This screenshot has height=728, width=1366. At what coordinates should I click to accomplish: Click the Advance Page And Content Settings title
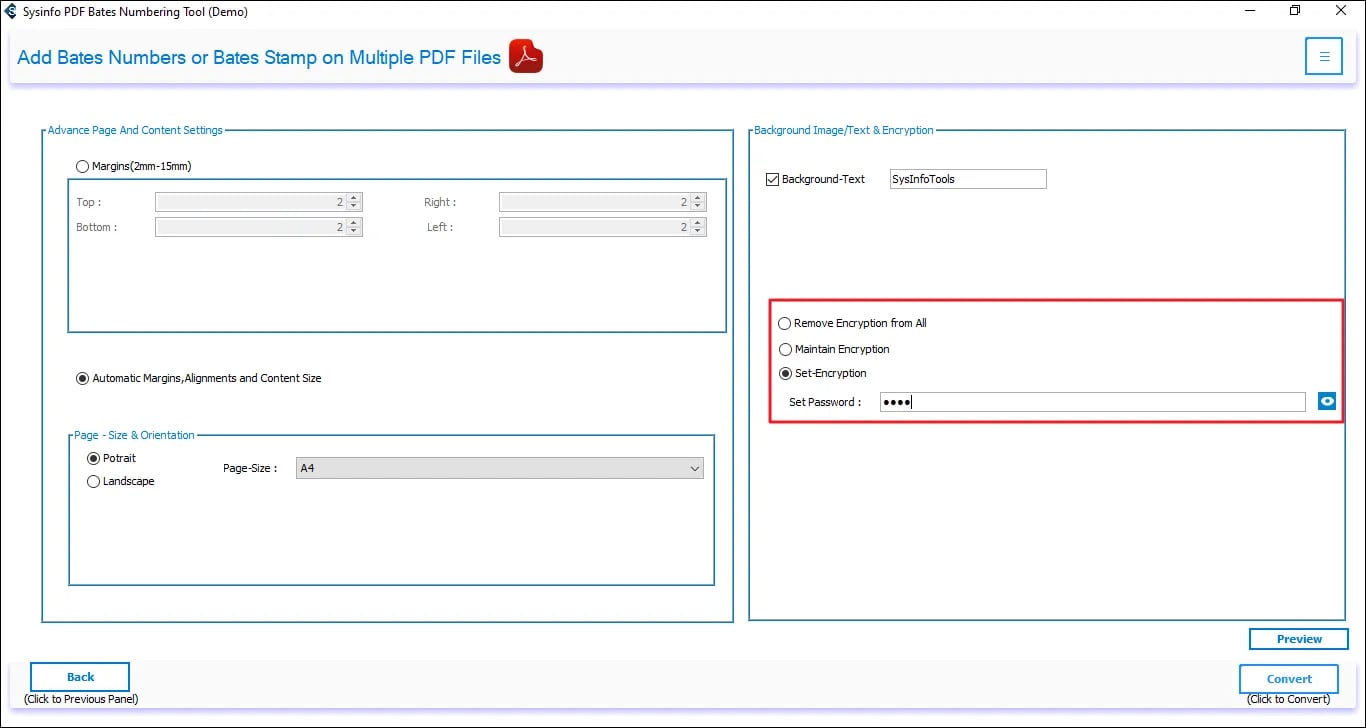(135, 130)
